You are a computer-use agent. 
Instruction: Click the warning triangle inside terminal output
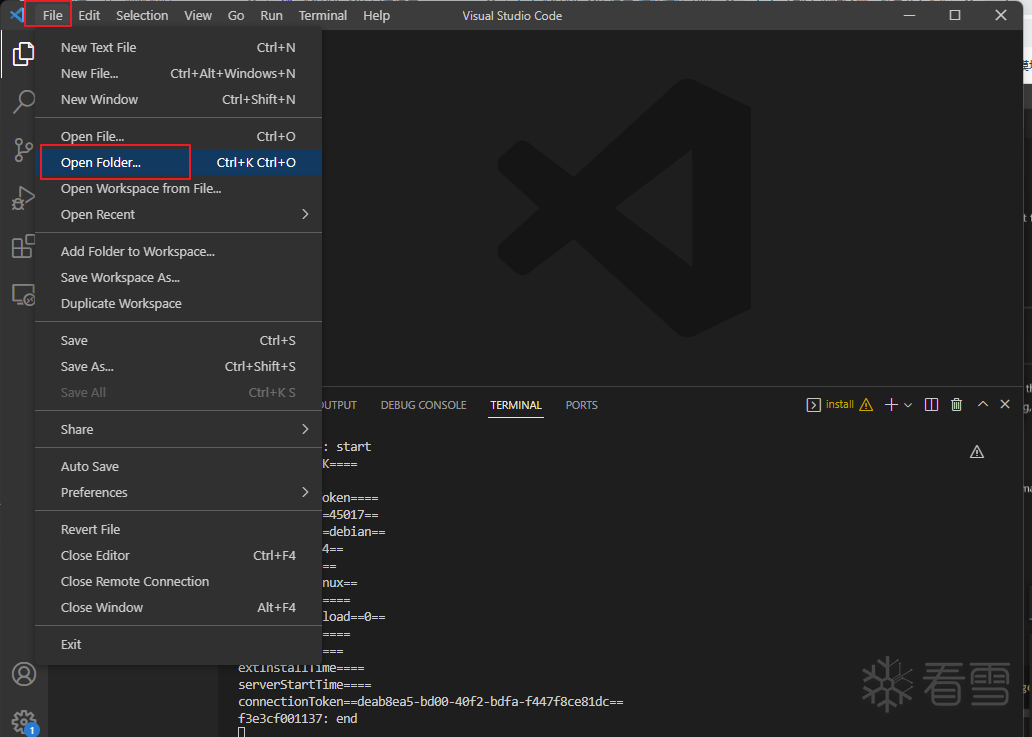click(x=977, y=452)
